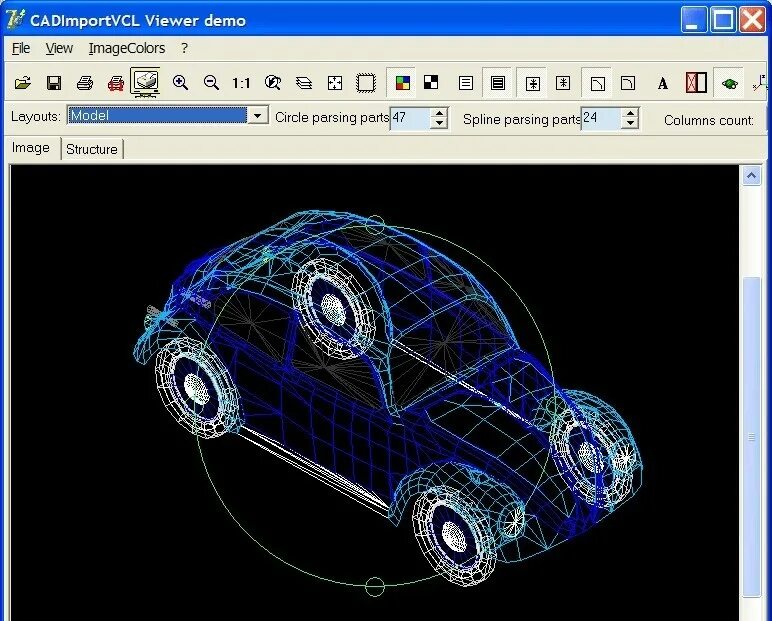The width and height of the screenshot is (772, 621).
Task: Select the black and white checker mode
Action: coord(431,82)
